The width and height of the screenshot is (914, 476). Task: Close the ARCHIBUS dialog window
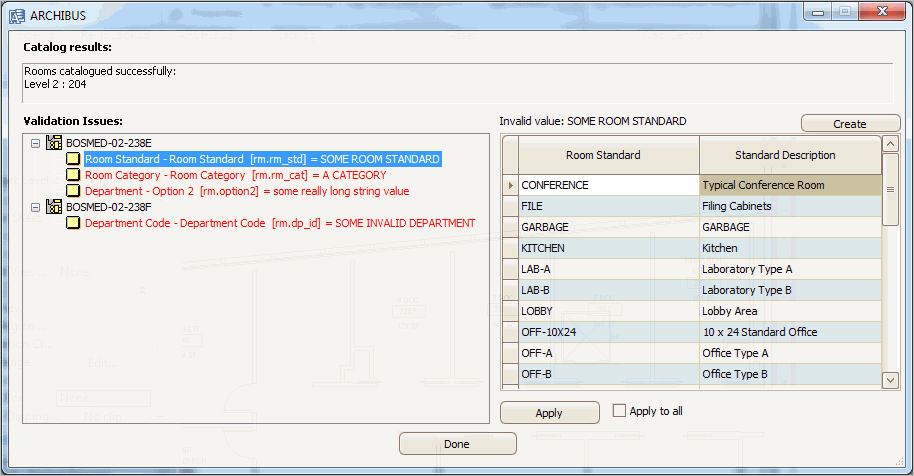tap(883, 12)
